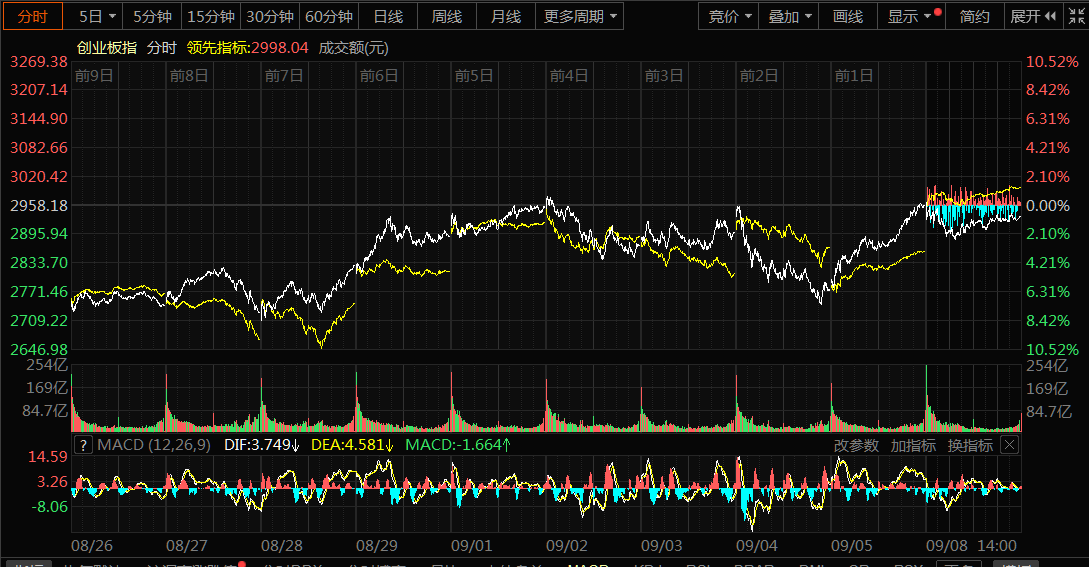Open the 日线 daily chart
Image resolution: width=1089 pixels, height=567 pixels.
click(x=388, y=16)
